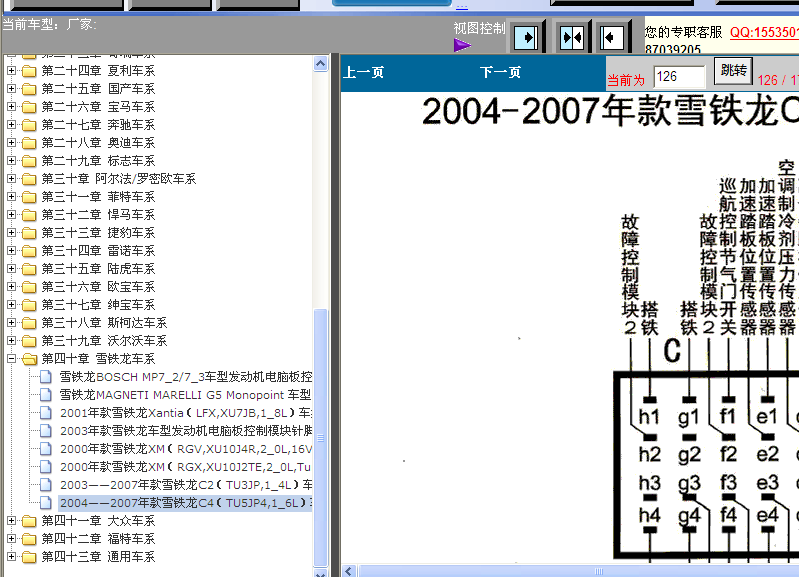Click document icon of 2003——2007年款雪铁龙C2 entry

46,485
